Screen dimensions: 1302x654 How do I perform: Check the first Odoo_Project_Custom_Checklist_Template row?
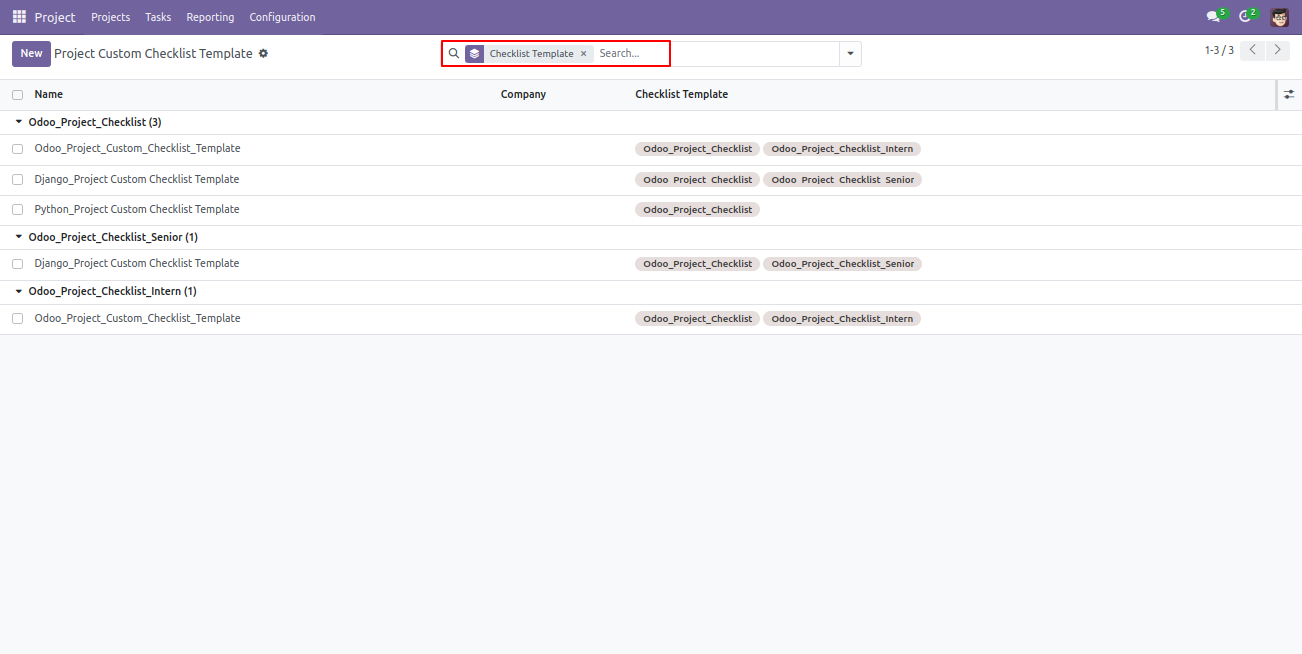[17, 149]
